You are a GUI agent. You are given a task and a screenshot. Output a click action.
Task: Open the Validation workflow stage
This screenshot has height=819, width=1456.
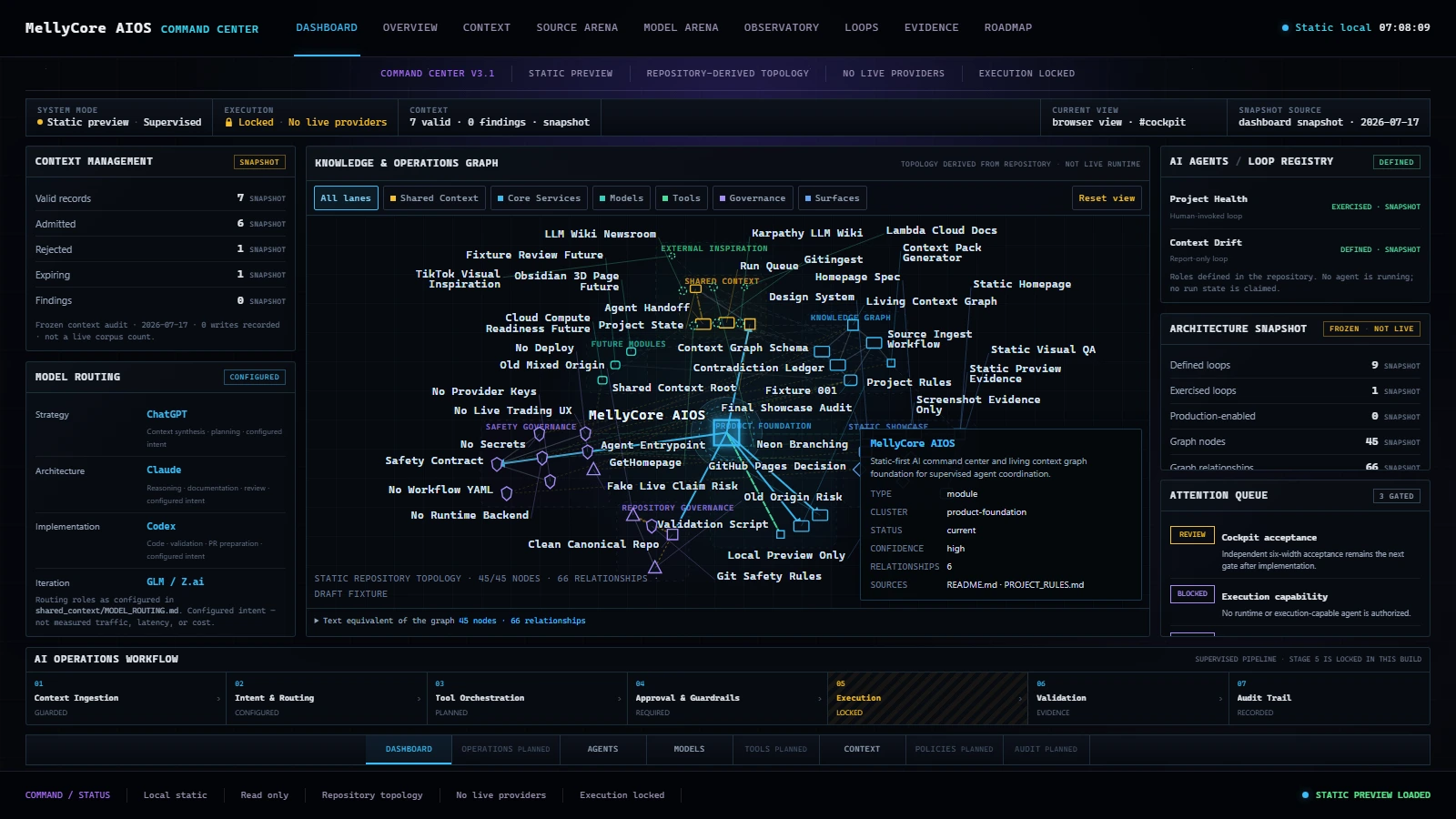point(1128,698)
